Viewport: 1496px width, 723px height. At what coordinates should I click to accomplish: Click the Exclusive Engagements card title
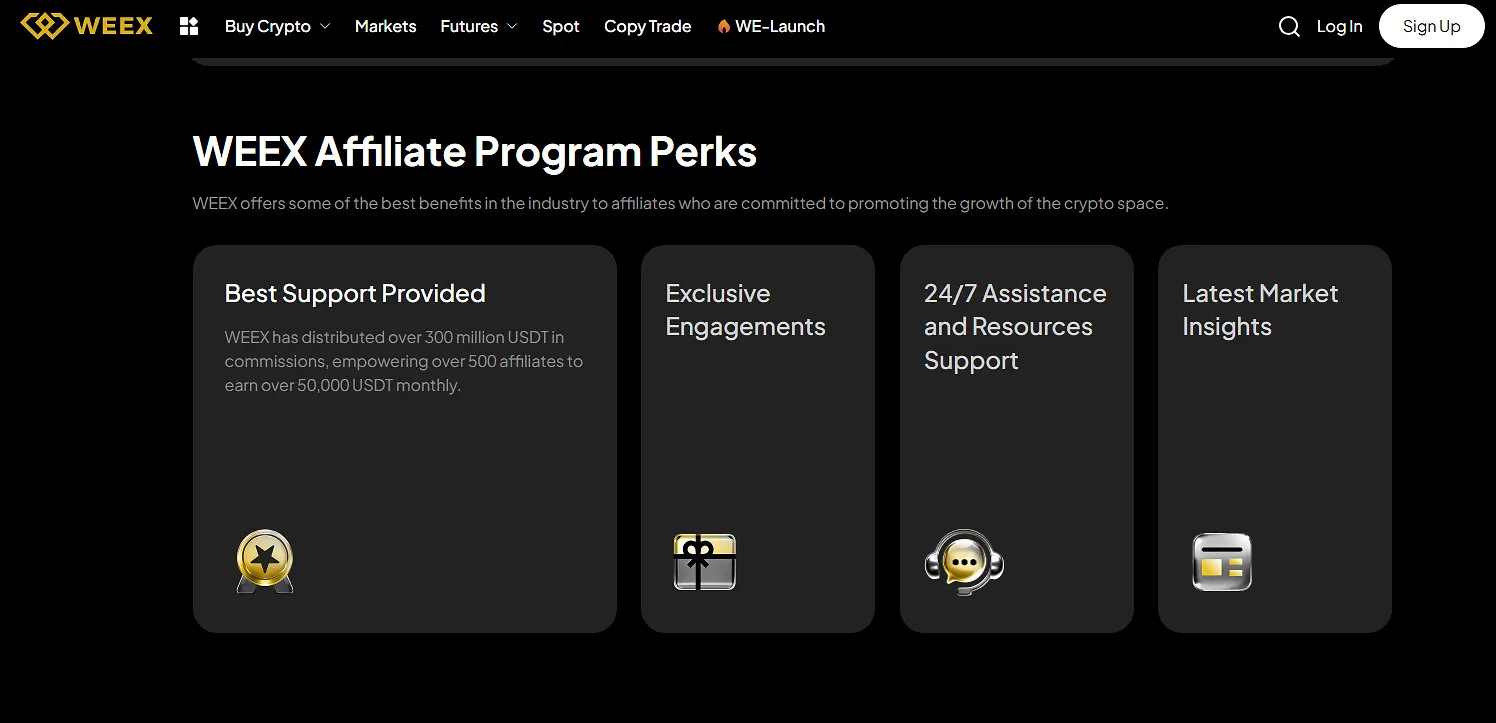[x=746, y=310]
